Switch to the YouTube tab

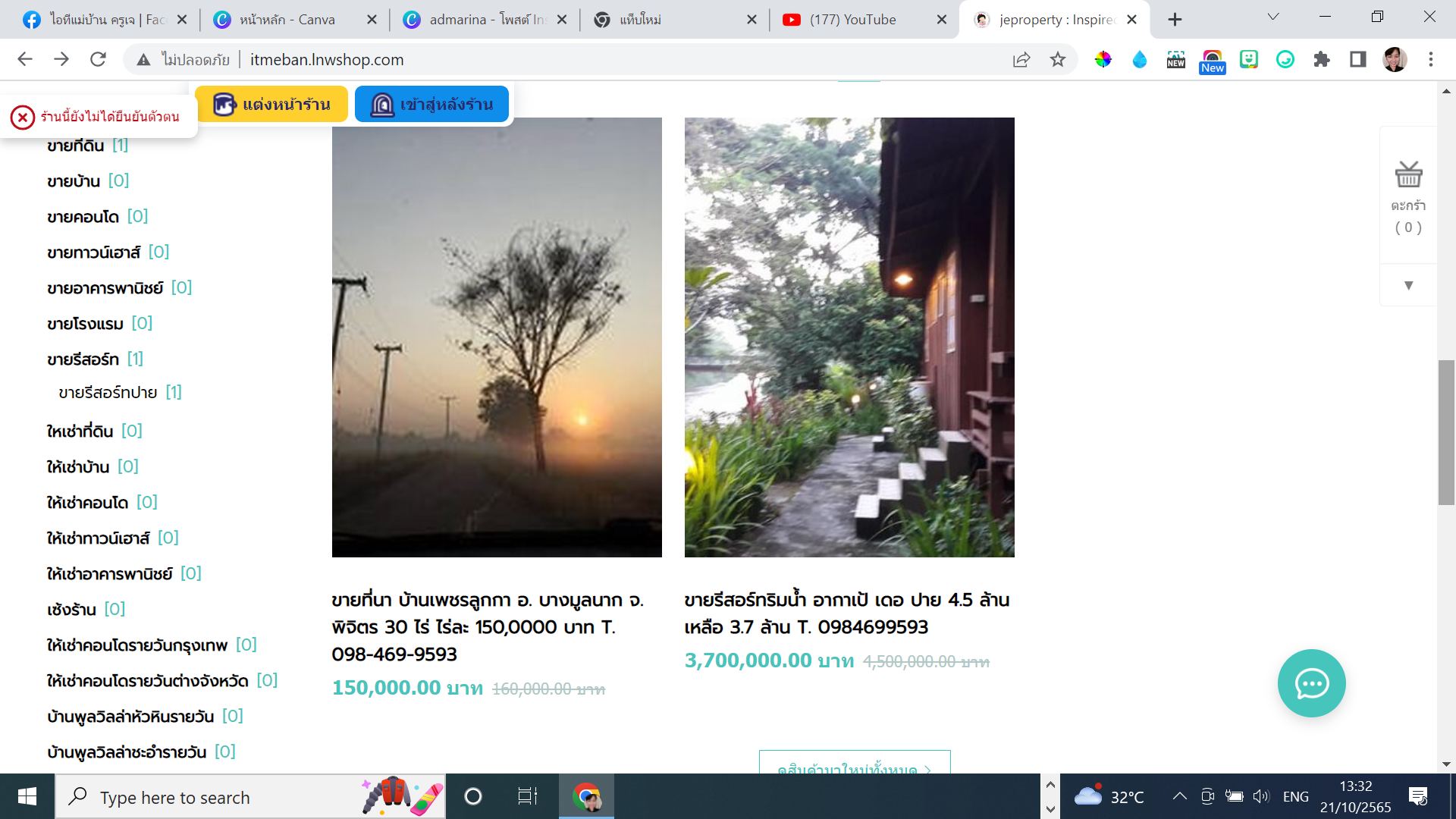click(852, 20)
